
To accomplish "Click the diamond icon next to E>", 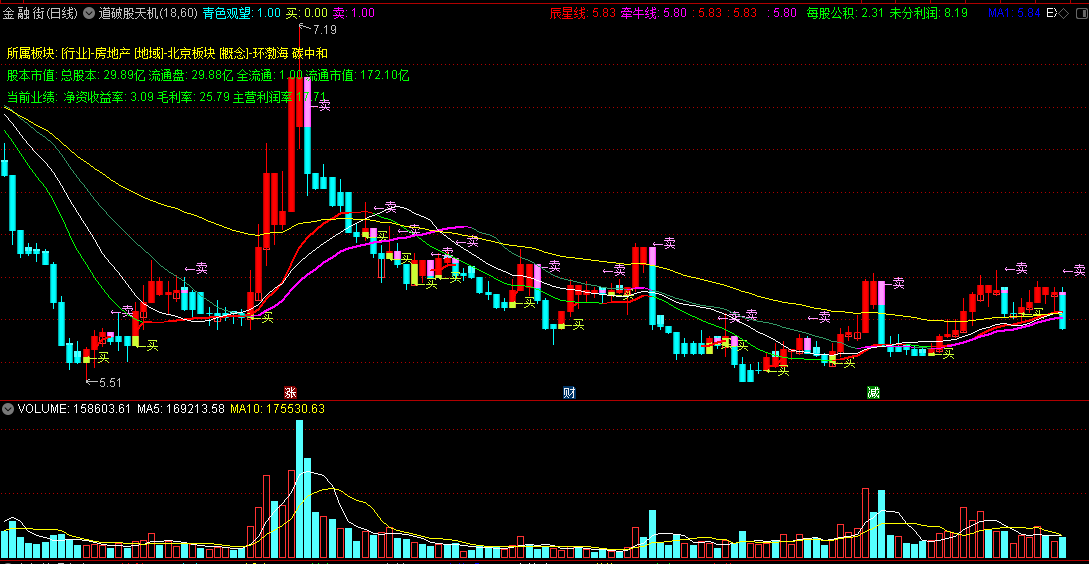I will coord(1064,13).
